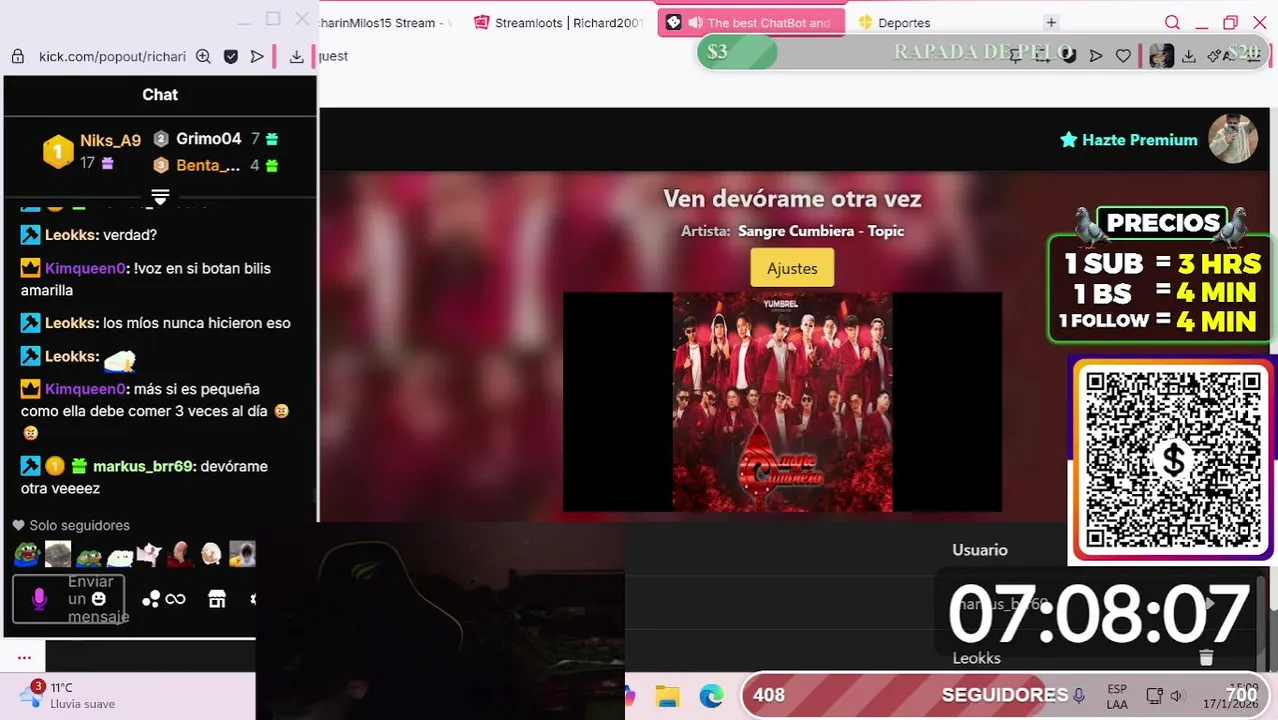Select the sheep face emote
1278x720 pixels.
tap(211, 553)
